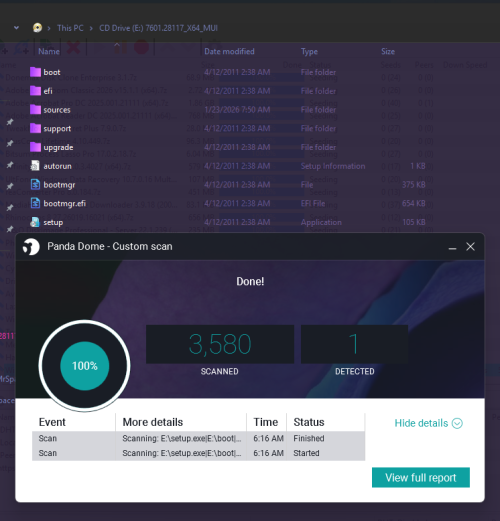The image size is (500, 521).
Task: Click the 375 KB size of bootmgr
Action: [414, 185]
